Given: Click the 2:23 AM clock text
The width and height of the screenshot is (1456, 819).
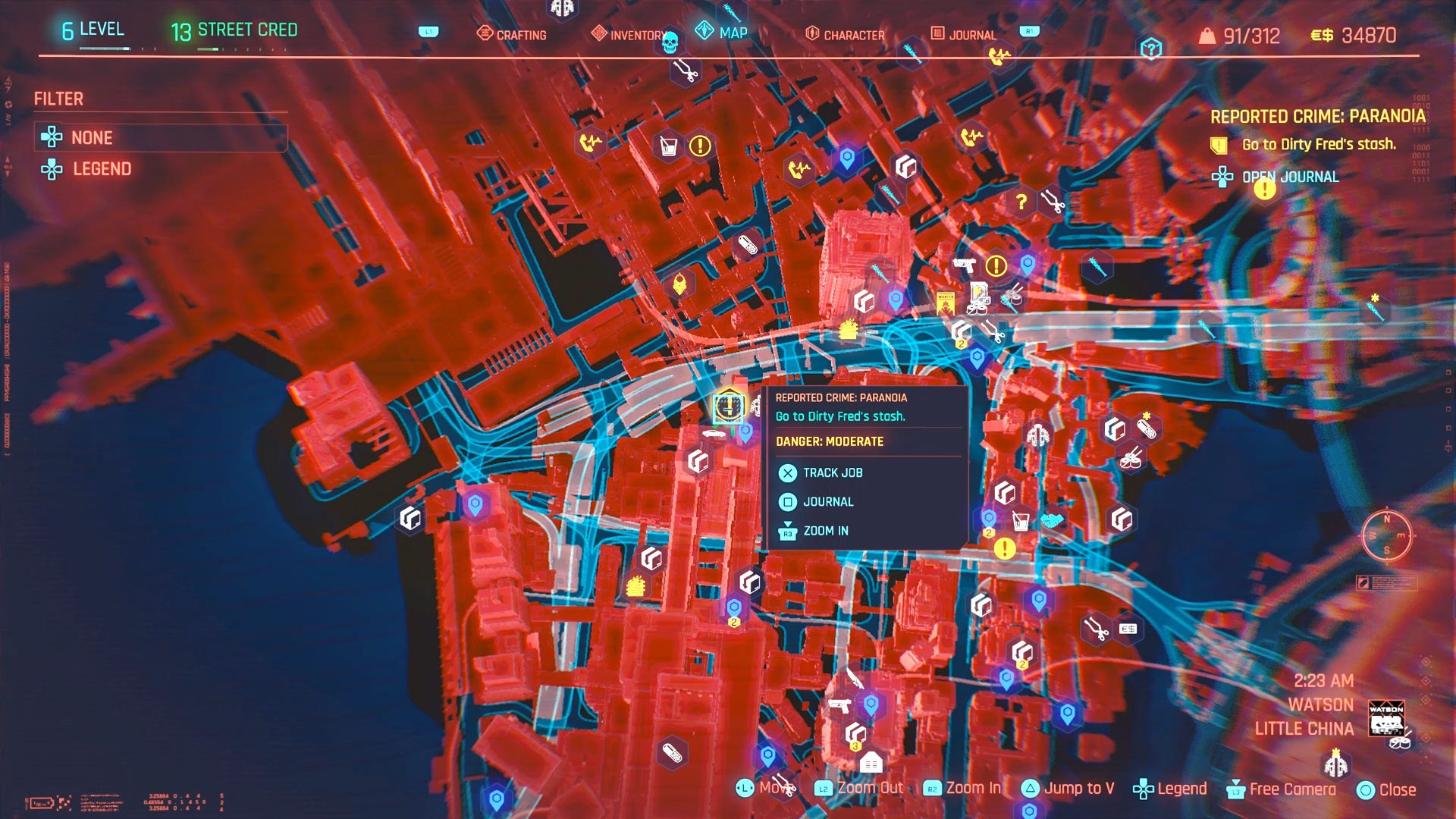Looking at the screenshot, I should pyautogui.click(x=1323, y=681).
